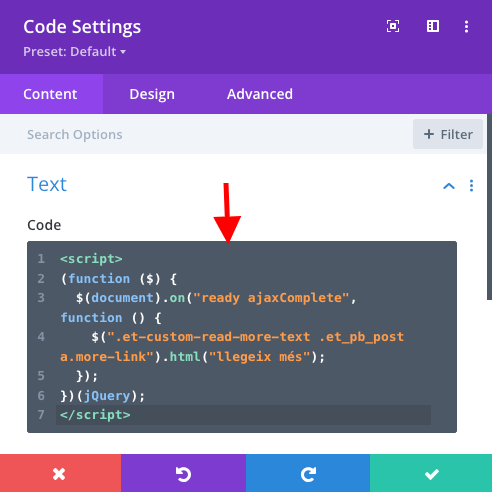Open the Preset: Default dropdown
492x492 pixels.
(74, 52)
